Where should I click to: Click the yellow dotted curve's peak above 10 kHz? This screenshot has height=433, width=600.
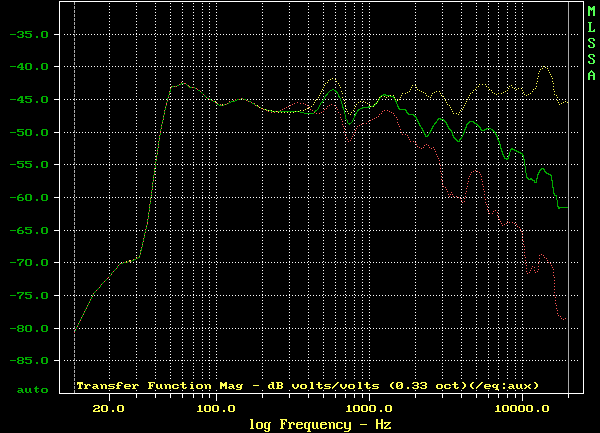[x=544, y=68]
